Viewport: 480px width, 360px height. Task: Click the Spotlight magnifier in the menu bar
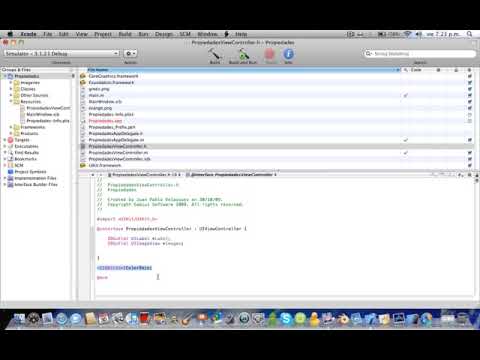pyautogui.click(x=469, y=34)
